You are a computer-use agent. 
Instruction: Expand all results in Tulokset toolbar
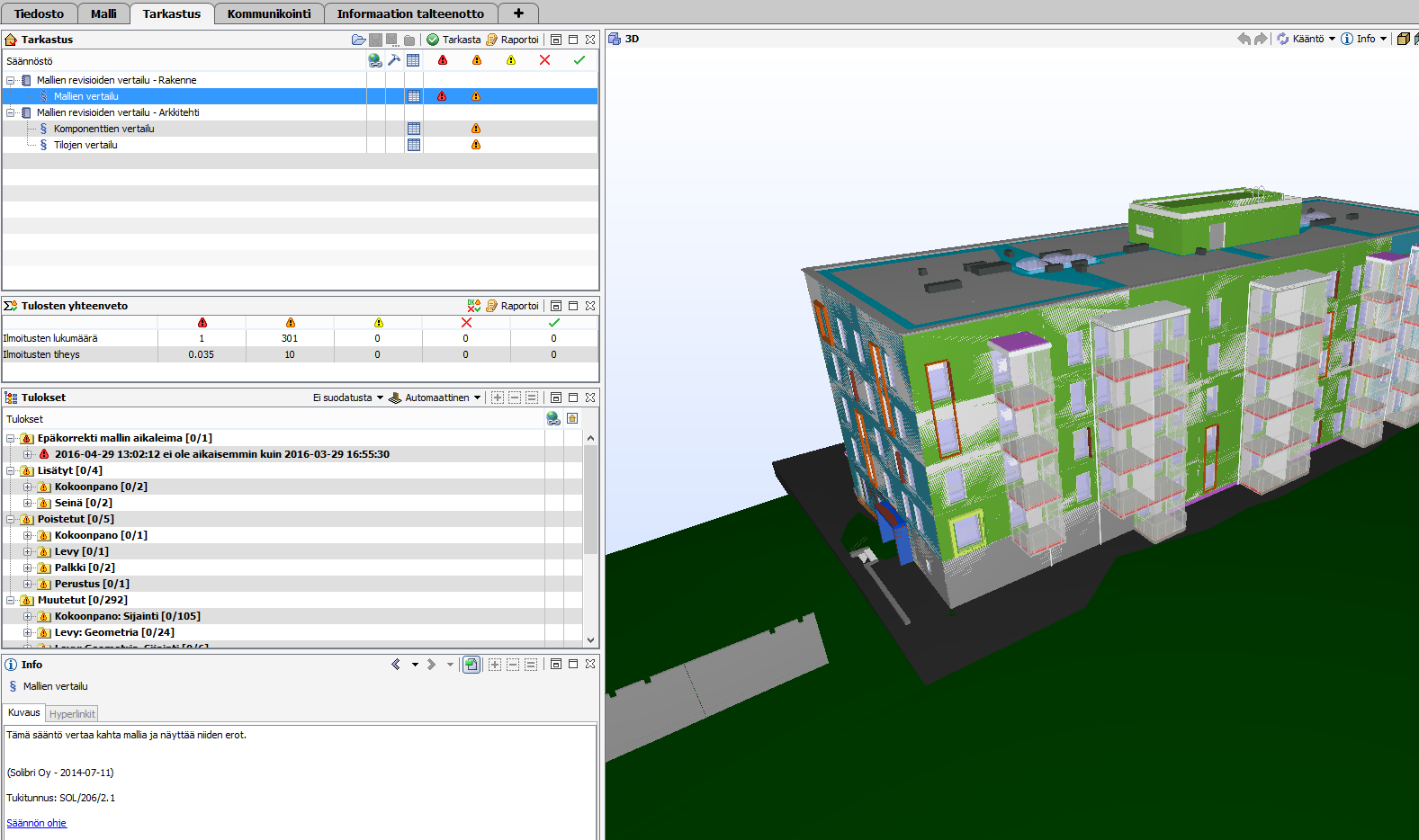click(497, 398)
